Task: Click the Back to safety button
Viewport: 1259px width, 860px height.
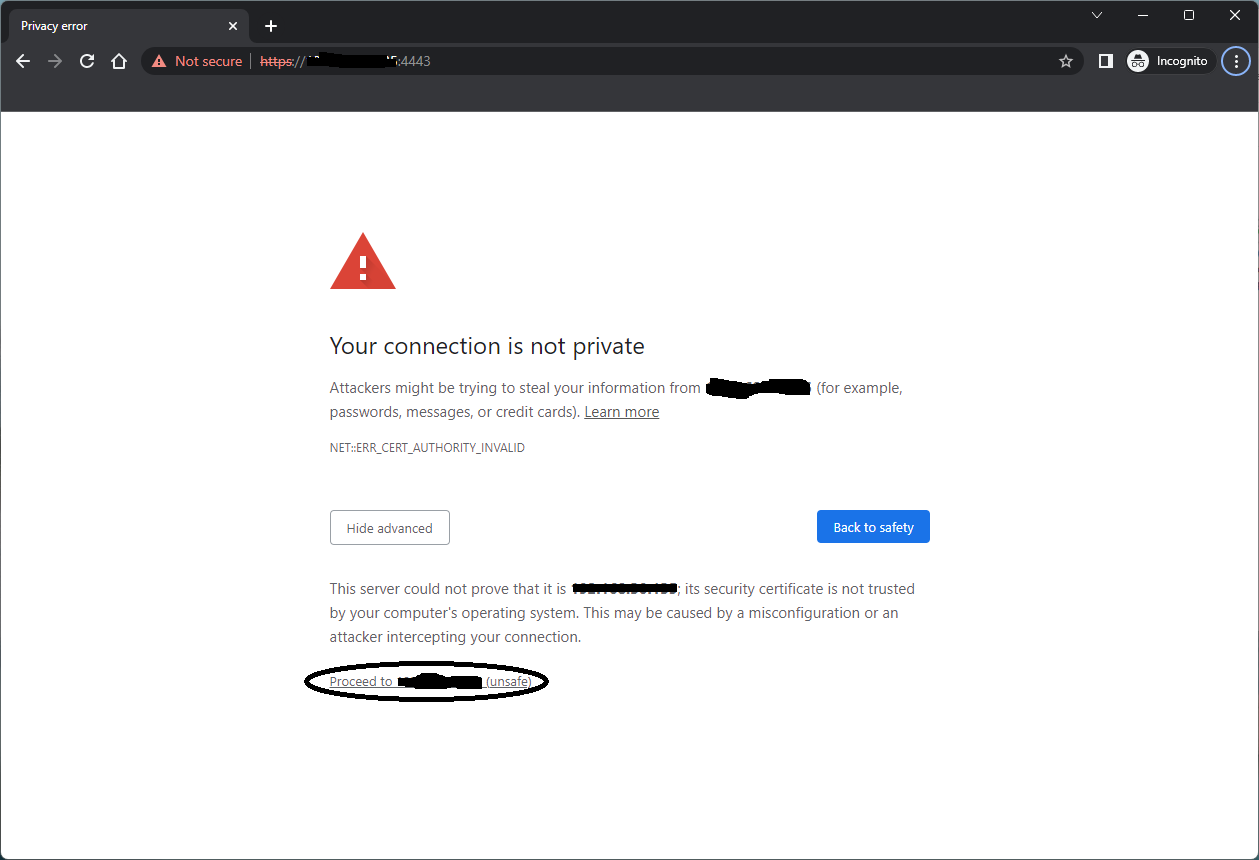Action: (872, 526)
